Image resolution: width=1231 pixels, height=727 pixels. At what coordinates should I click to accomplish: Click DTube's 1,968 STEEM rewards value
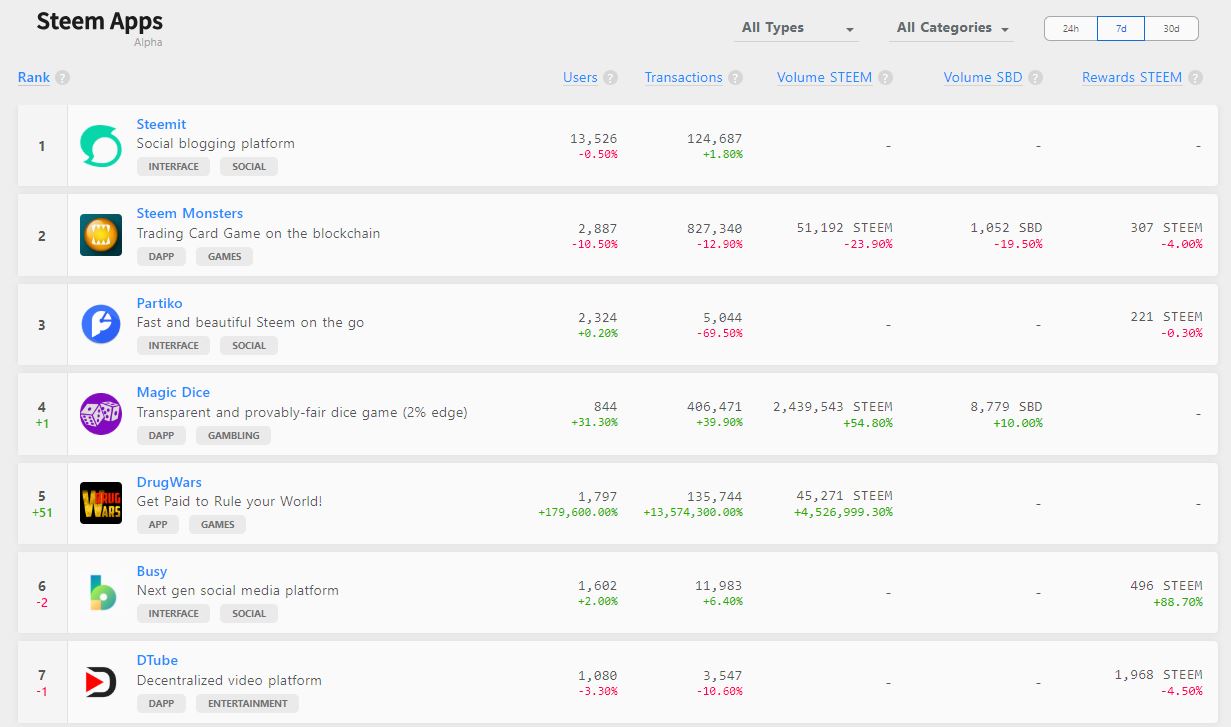[1159, 675]
